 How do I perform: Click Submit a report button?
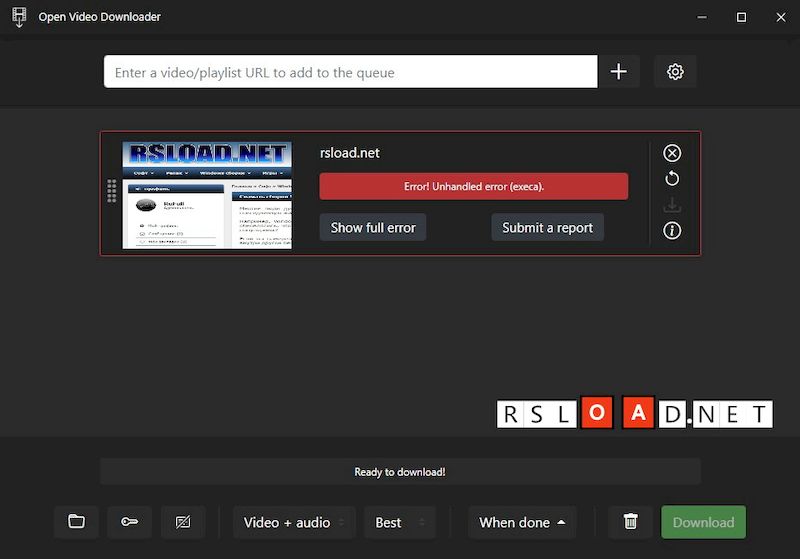tap(547, 227)
